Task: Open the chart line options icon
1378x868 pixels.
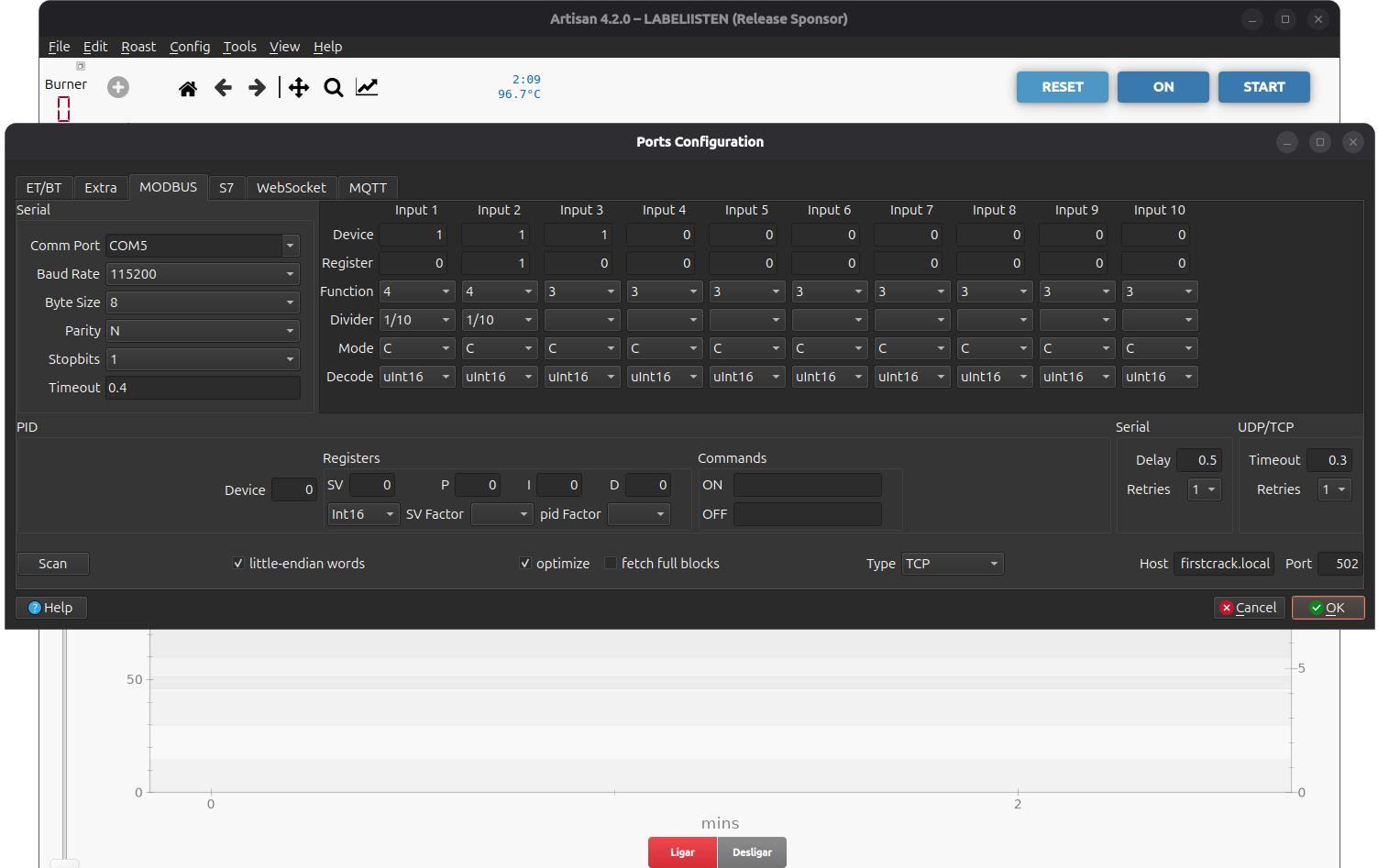Action: click(367, 88)
